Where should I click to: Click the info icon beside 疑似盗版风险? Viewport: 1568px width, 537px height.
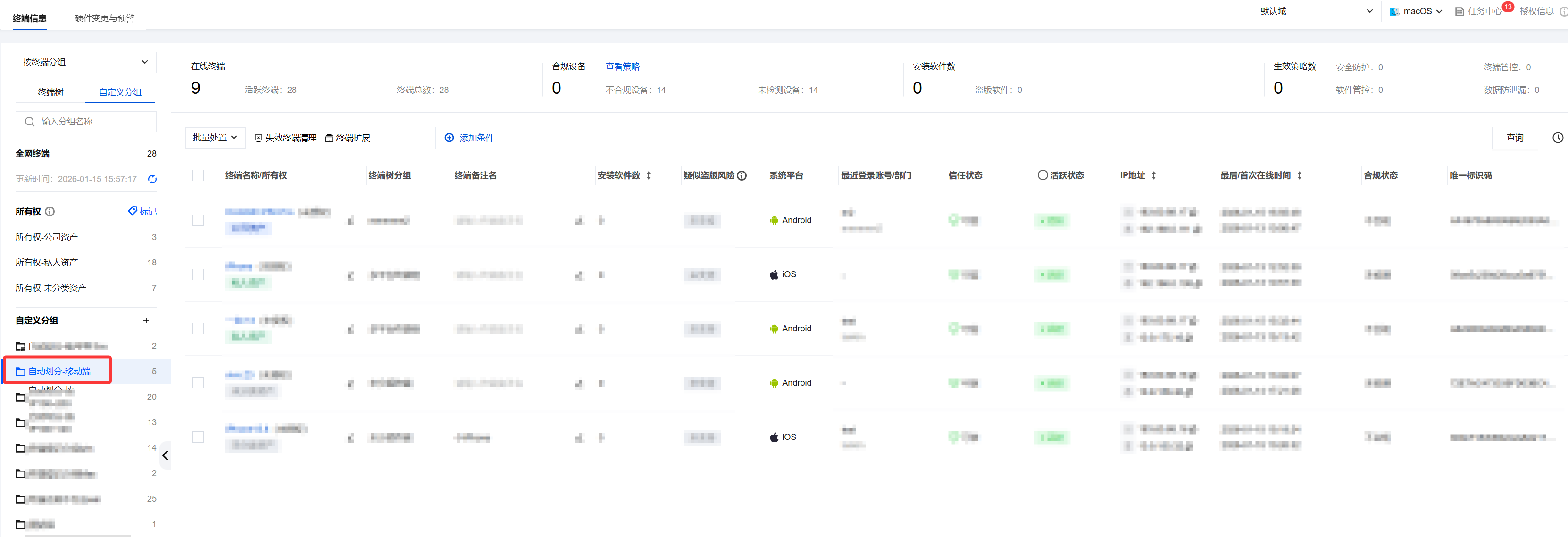click(742, 176)
